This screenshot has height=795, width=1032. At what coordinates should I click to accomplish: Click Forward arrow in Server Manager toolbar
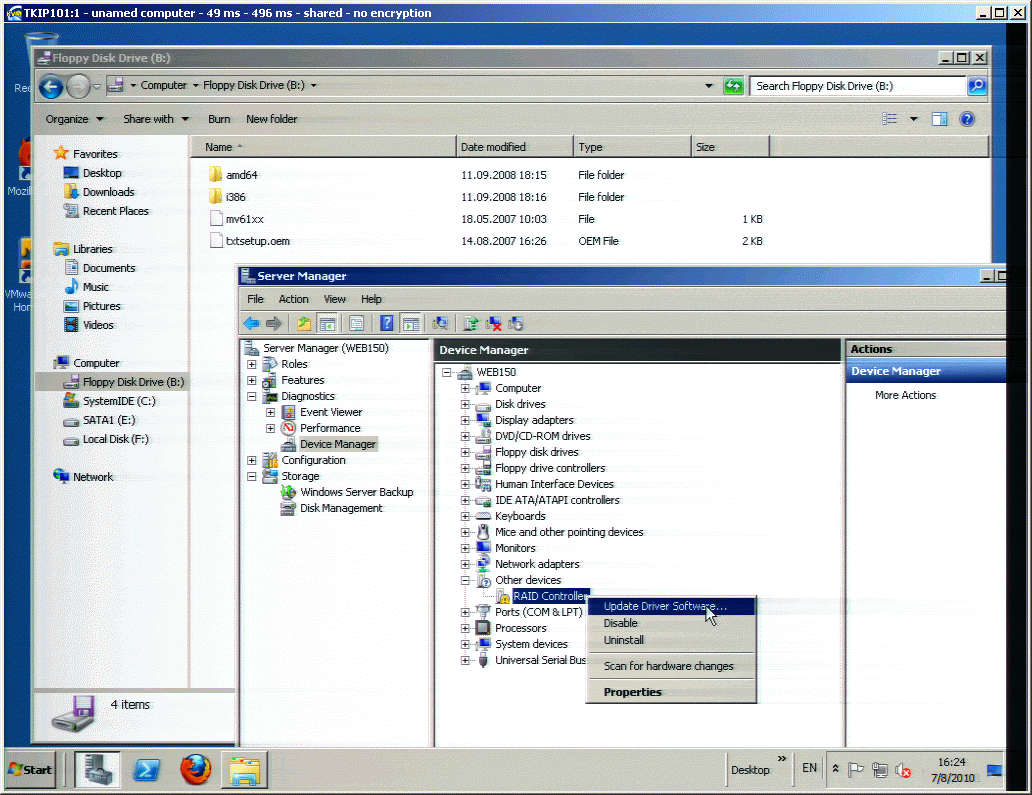274,323
